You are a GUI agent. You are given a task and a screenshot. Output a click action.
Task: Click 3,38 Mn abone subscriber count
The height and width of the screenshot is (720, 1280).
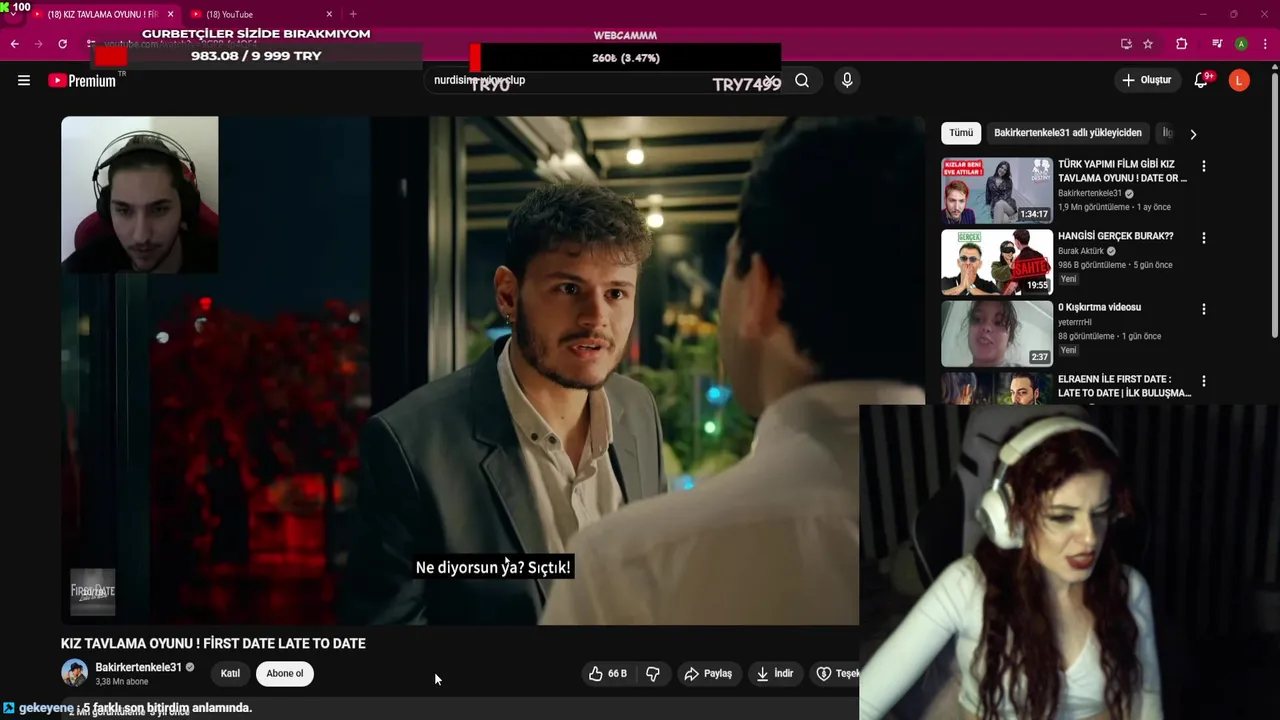pos(122,682)
